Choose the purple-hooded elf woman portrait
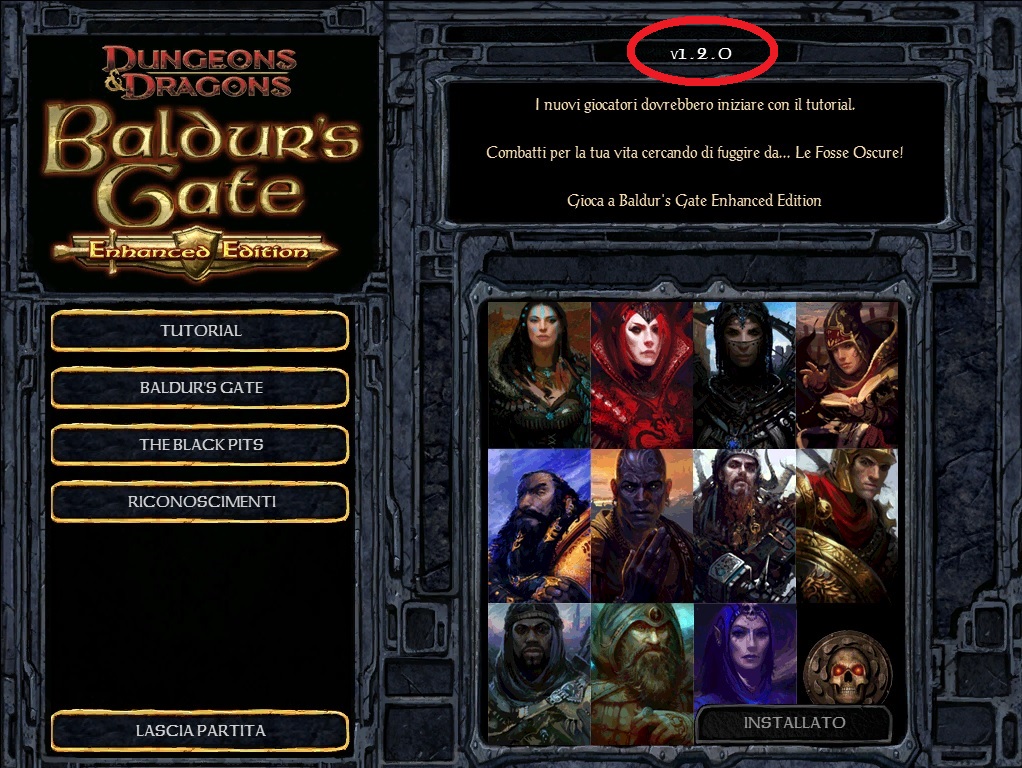This screenshot has width=1022, height=768. coord(744,654)
